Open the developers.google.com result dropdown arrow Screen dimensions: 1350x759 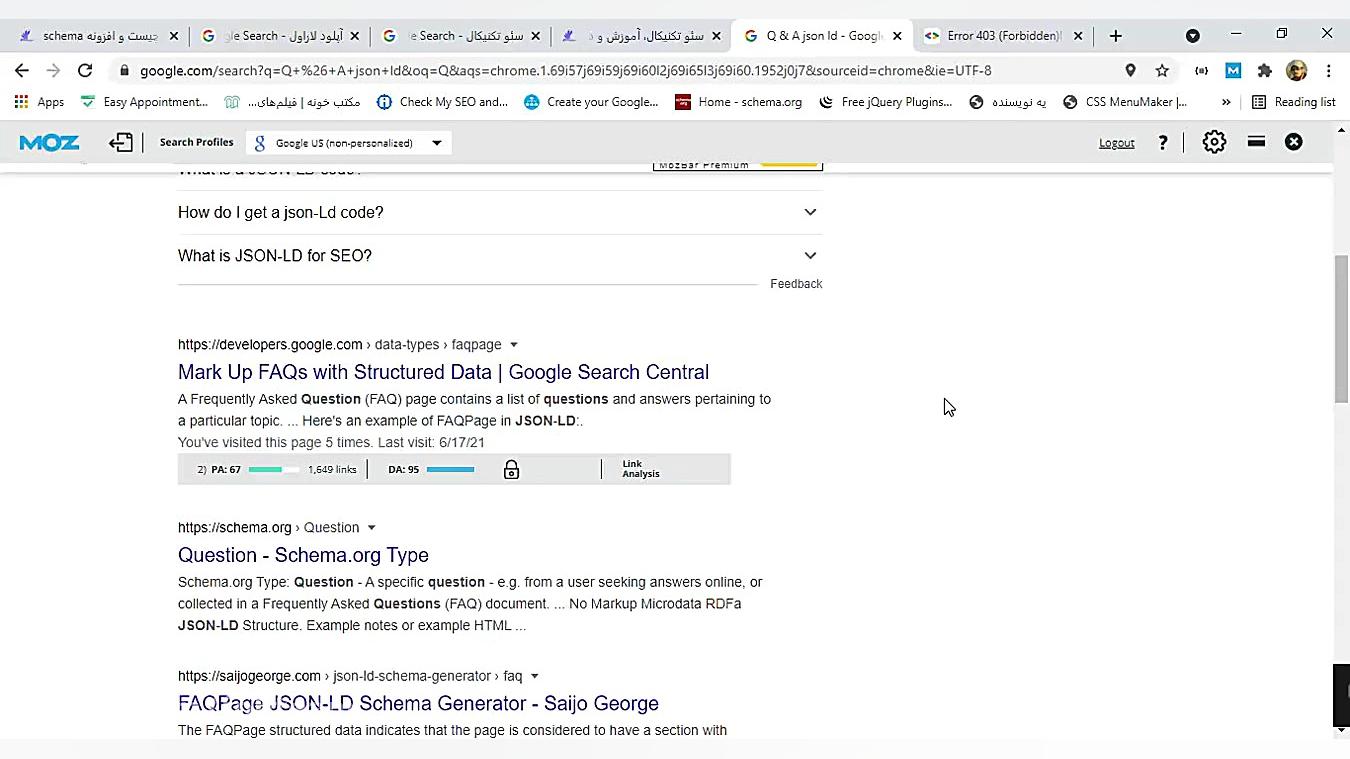[x=514, y=345]
